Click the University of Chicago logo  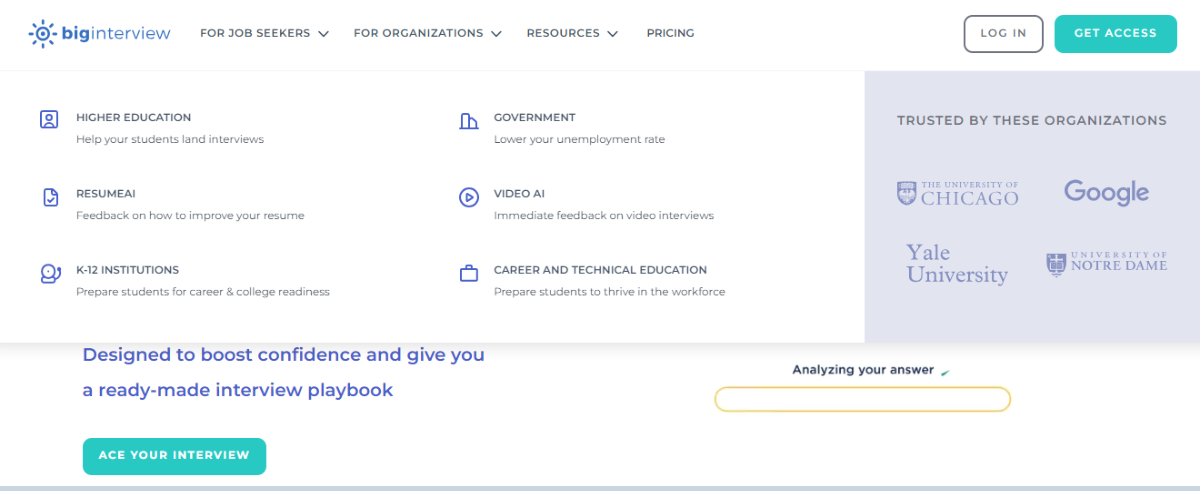[x=957, y=193]
